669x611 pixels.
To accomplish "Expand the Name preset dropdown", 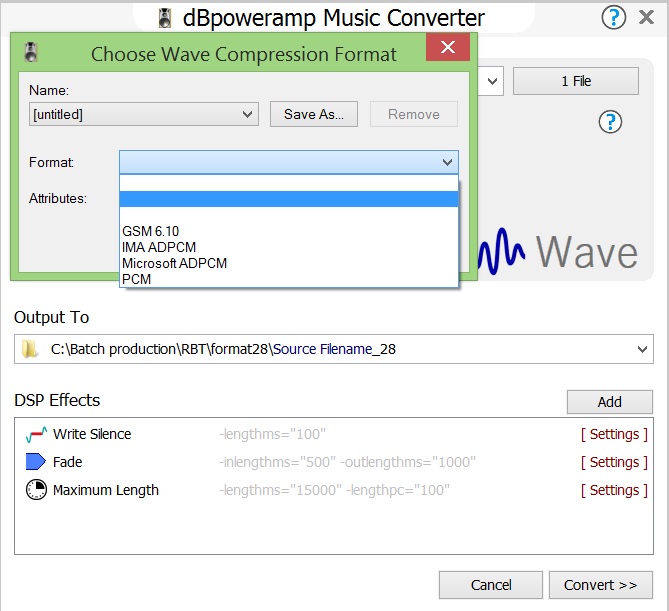I will [x=248, y=115].
